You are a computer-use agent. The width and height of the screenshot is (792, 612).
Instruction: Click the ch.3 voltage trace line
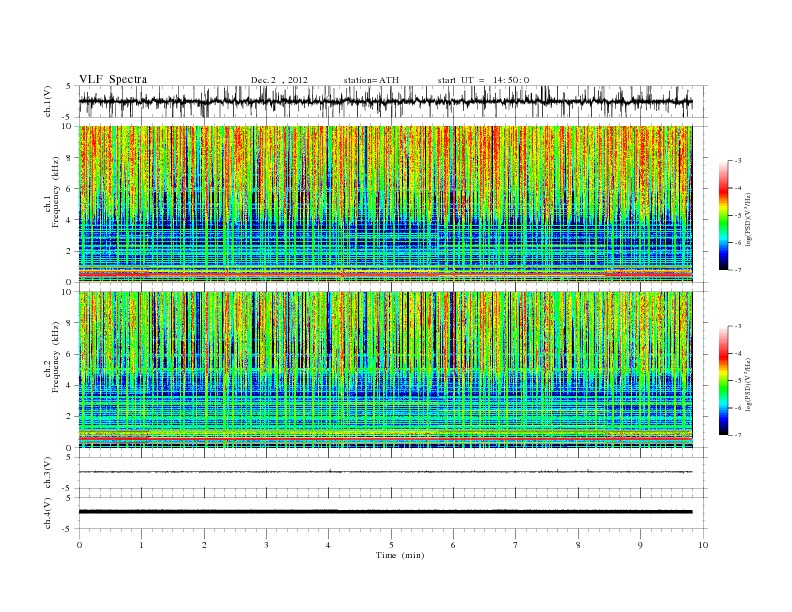tap(385, 472)
